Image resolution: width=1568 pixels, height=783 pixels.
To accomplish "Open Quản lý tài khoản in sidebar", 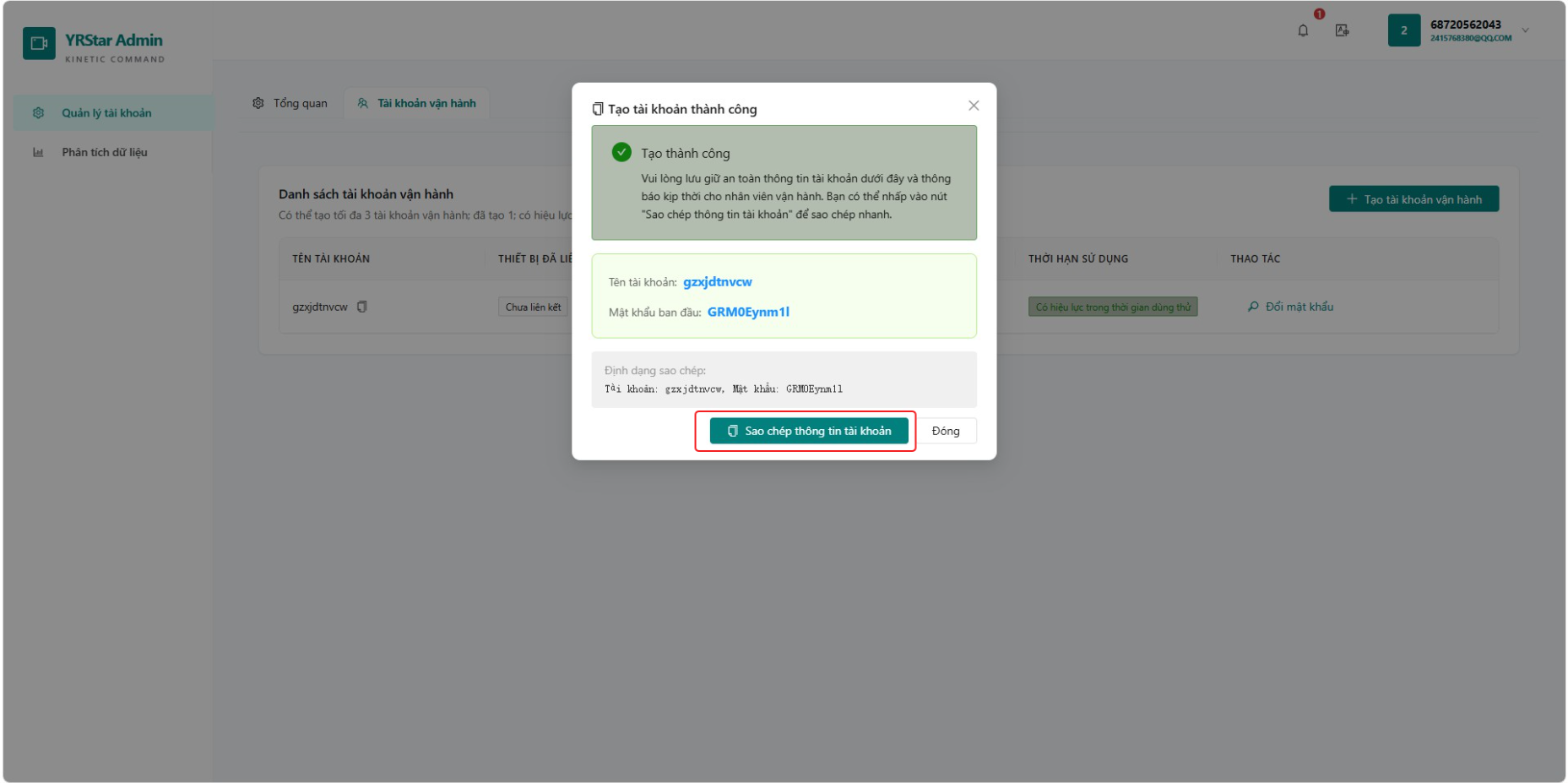I will tap(114, 113).
